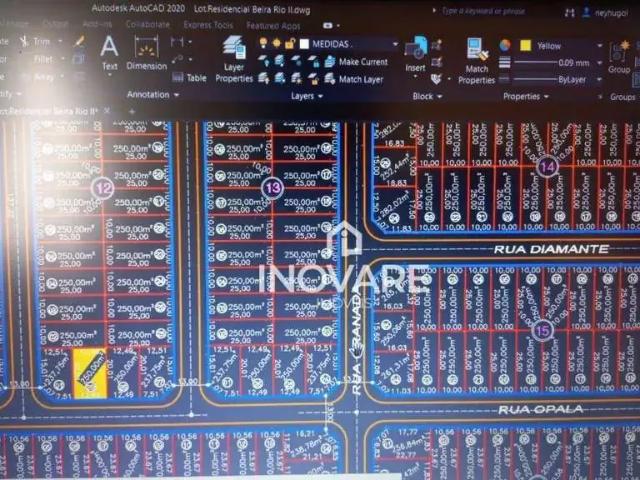Viewport: 640px width, 480px height.
Task: Open the Trim dropdown arrow
Action: (x=60, y=41)
